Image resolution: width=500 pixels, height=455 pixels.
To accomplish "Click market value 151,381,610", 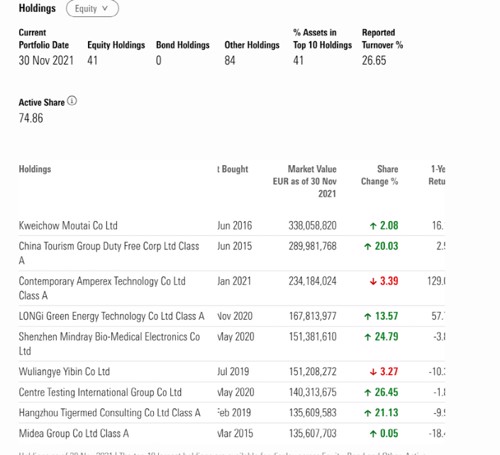I will coord(312,337).
